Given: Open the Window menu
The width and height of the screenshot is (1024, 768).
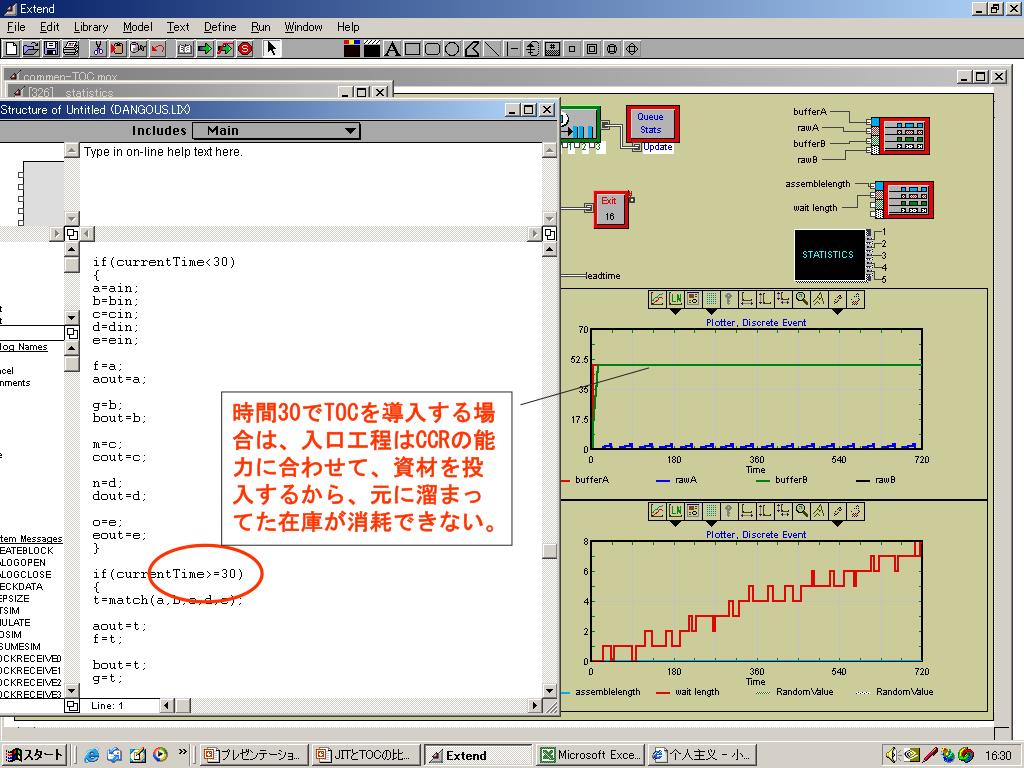Looking at the screenshot, I should (304, 27).
